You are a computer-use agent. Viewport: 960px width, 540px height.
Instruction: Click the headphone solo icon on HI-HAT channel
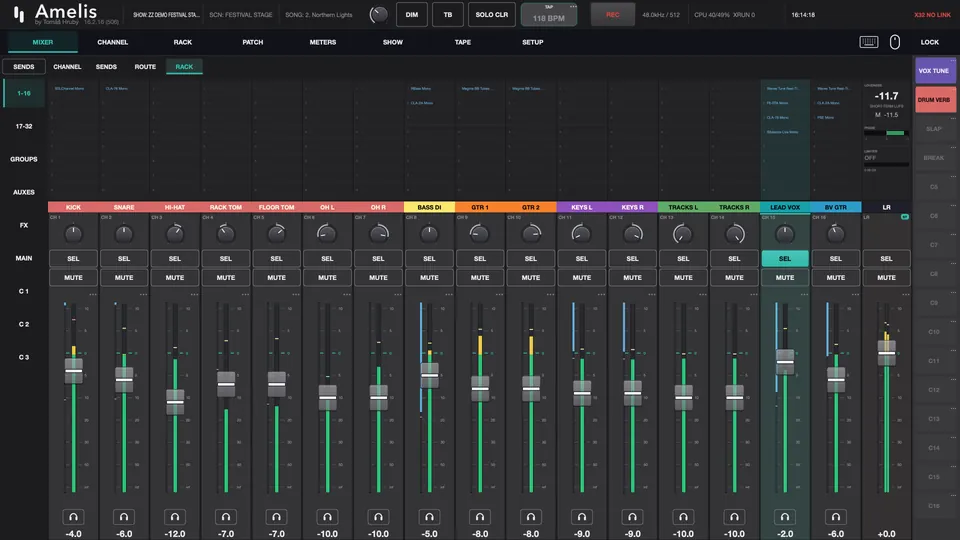(x=175, y=517)
